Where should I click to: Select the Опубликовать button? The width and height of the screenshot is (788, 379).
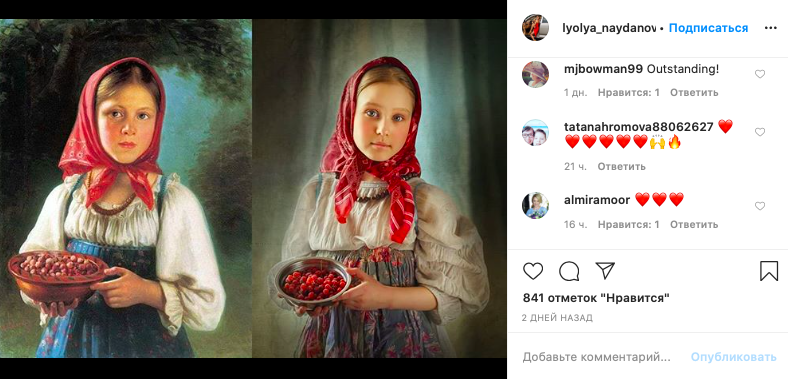[734, 357]
